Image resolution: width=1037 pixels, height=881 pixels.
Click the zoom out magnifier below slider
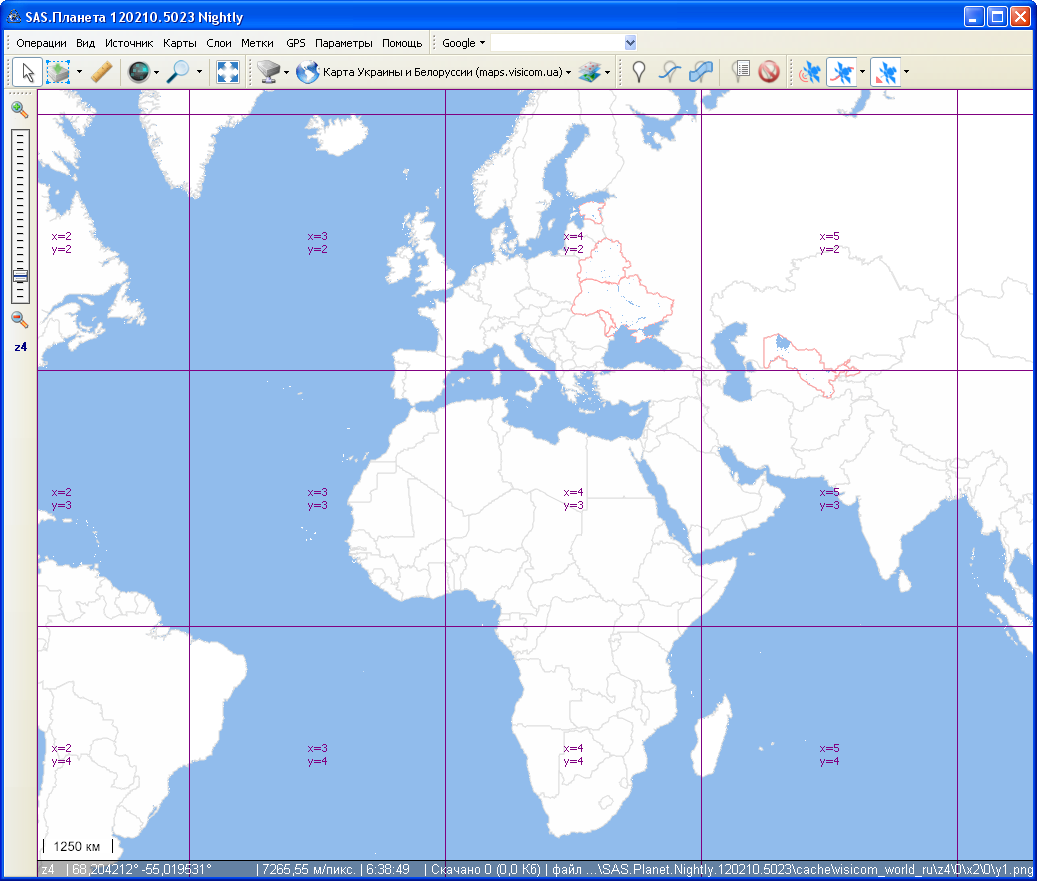coord(19,320)
